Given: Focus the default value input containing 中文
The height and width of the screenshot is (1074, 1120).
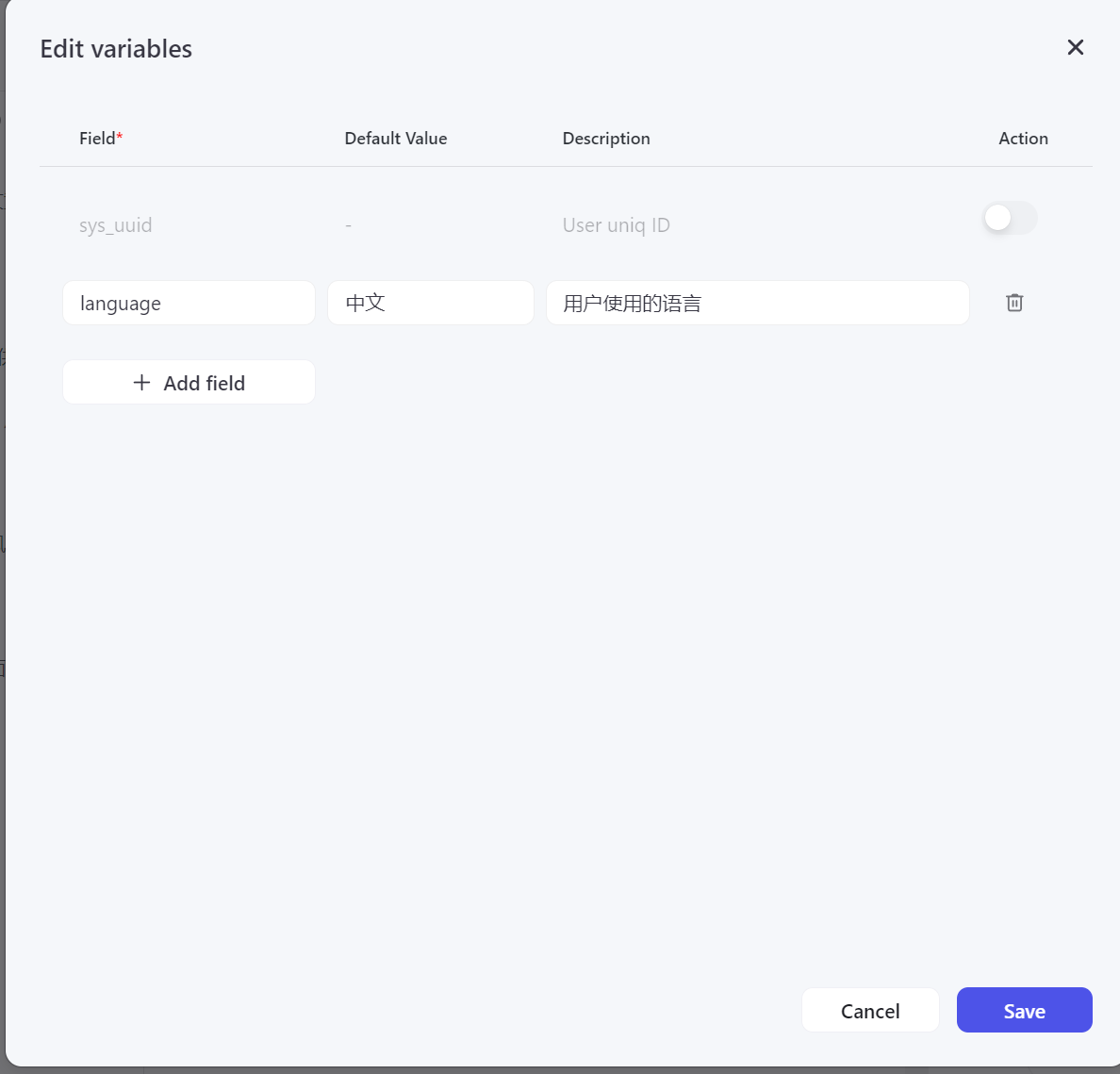Looking at the screenshot, I should click(x=430, y=303).
